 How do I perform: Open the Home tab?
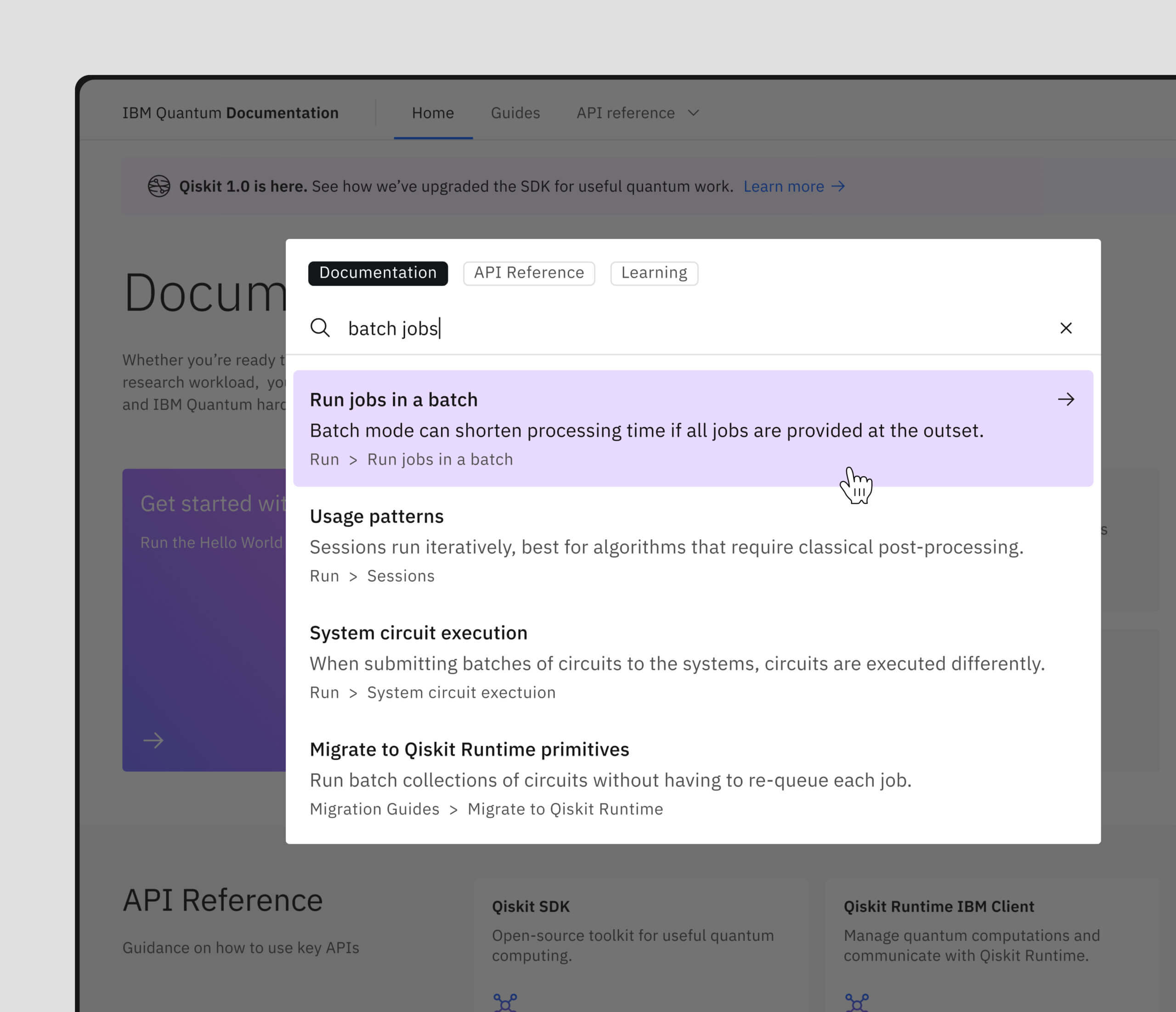coord(433,113)
